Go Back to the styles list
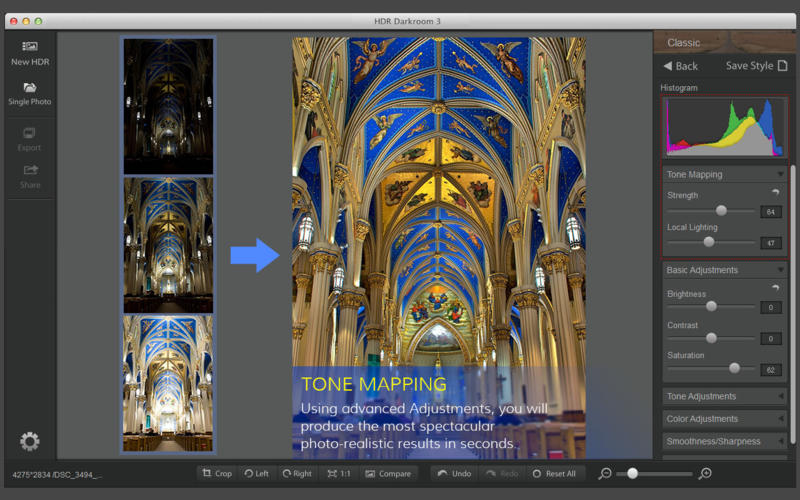Screen dimensions: 800x500 point(680,66)
